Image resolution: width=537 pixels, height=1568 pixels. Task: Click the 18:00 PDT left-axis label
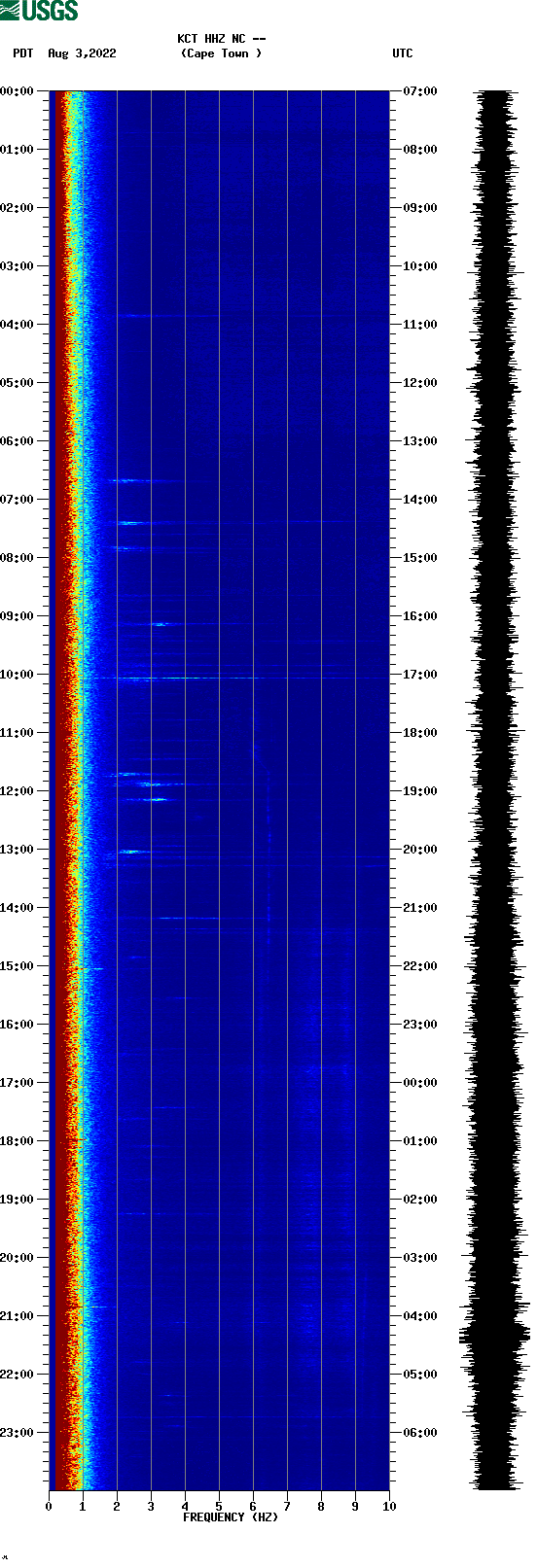coord(17,1141)
